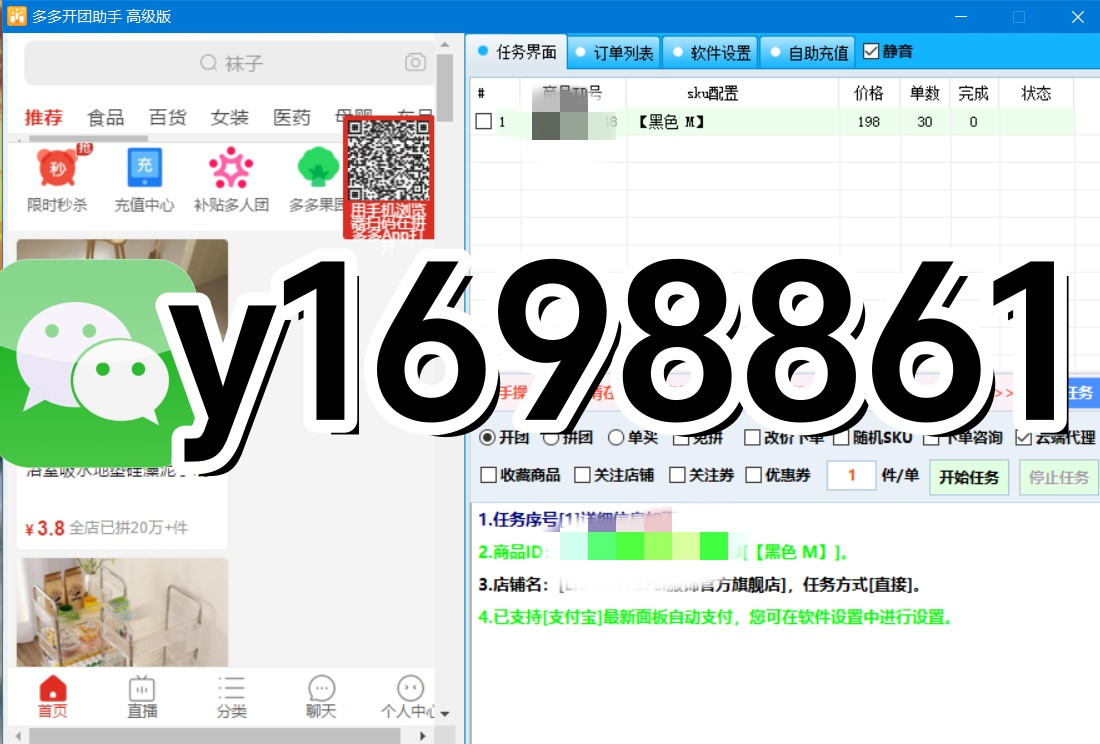Screen dimensions: 1100x744
Task: Open the 个人中心 profile icon
Action: click(410, 695)
